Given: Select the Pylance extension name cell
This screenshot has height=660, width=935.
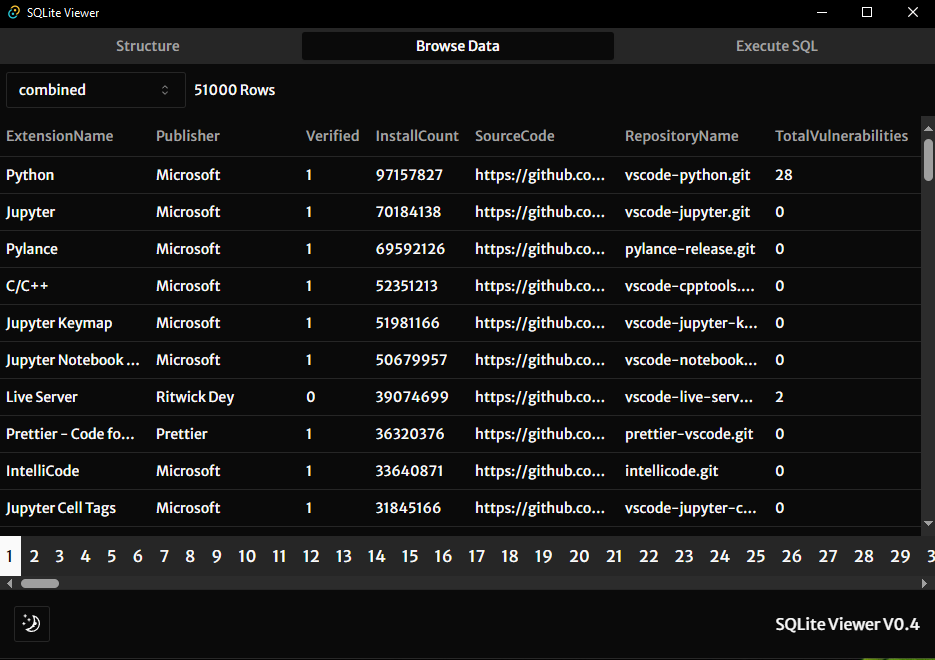Looking at the screenshot, I should [x=32, y=249].
